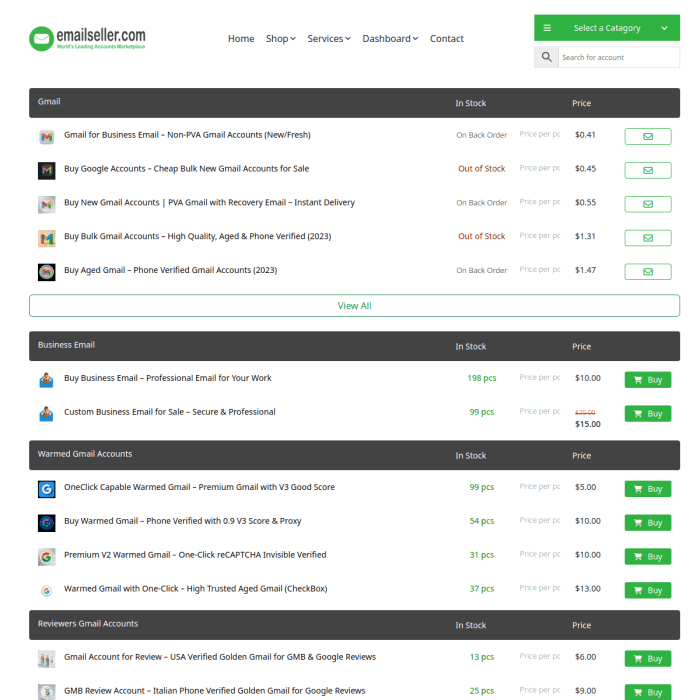The height and width of the screenshot is (700, 700).
Task: Click the Reviewers Gmail Accounts category header
Action: click(x=88, y=624)
